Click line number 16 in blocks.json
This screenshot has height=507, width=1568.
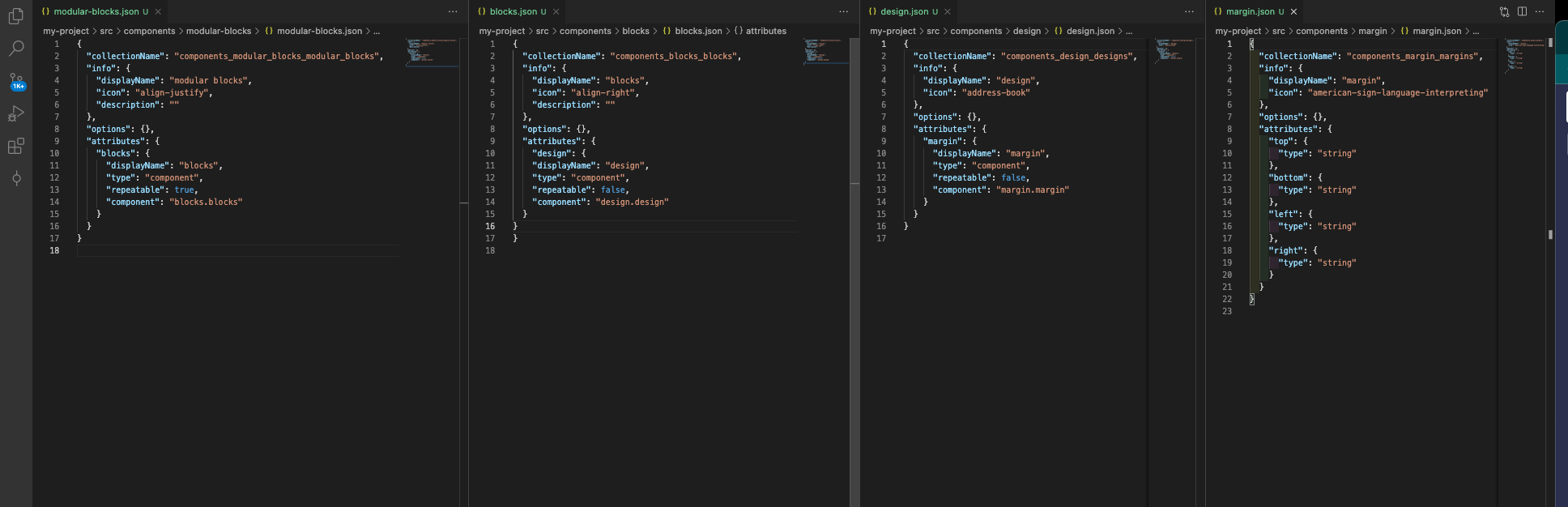point(490,226)
